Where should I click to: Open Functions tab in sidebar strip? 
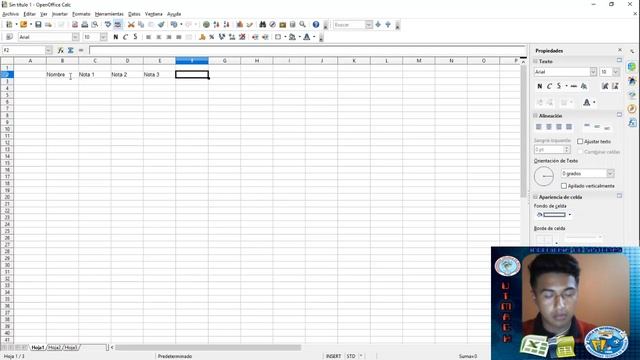point(632,122)
